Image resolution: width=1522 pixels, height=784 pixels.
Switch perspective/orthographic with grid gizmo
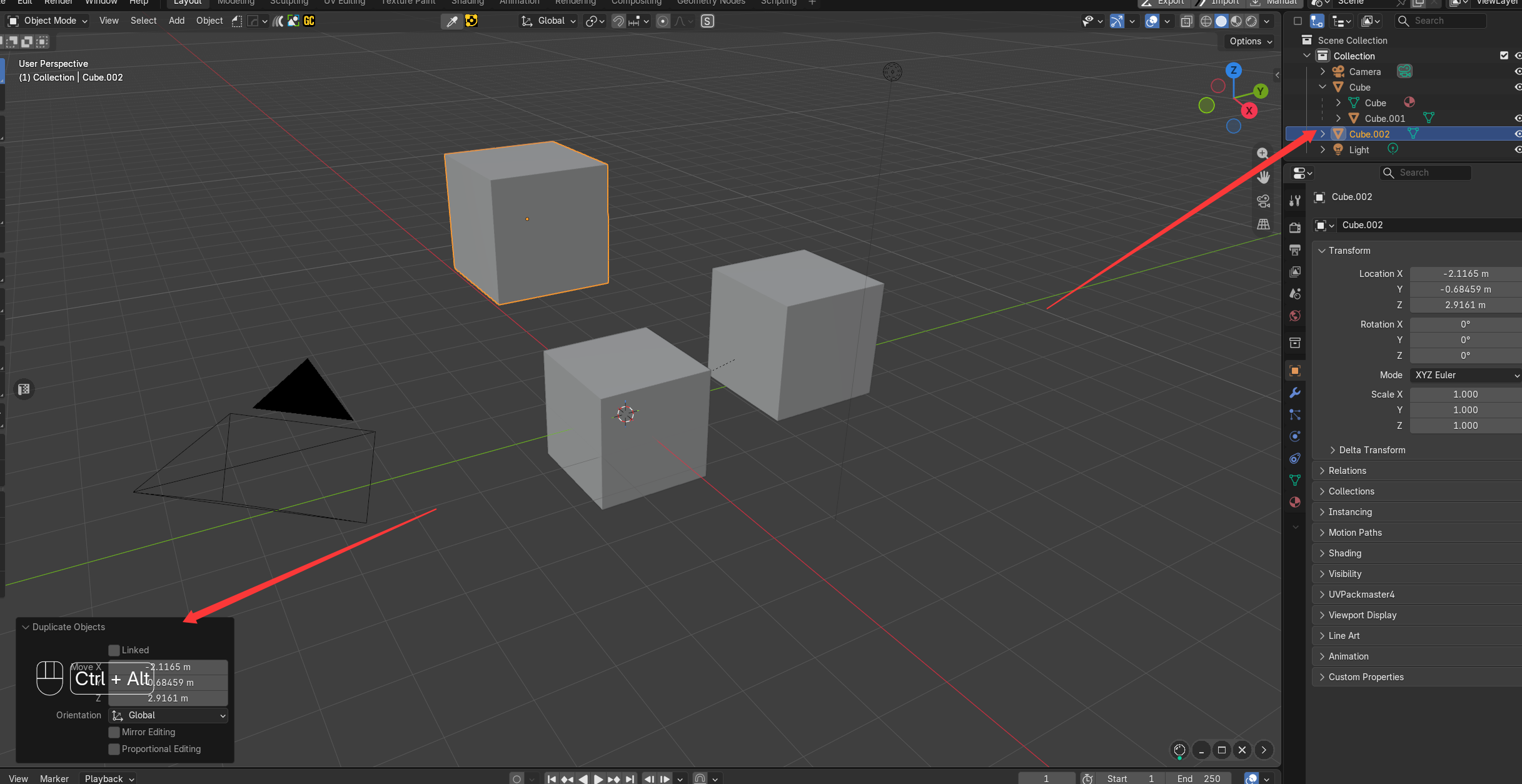pyautogui.click(x=1263, y=224)
